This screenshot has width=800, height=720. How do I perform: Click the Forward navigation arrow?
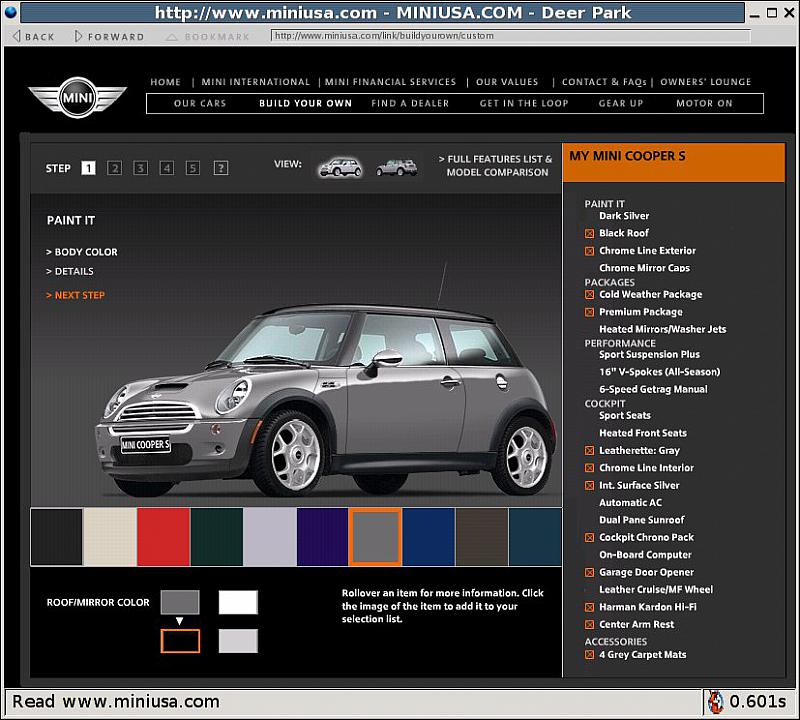point(77,34)
